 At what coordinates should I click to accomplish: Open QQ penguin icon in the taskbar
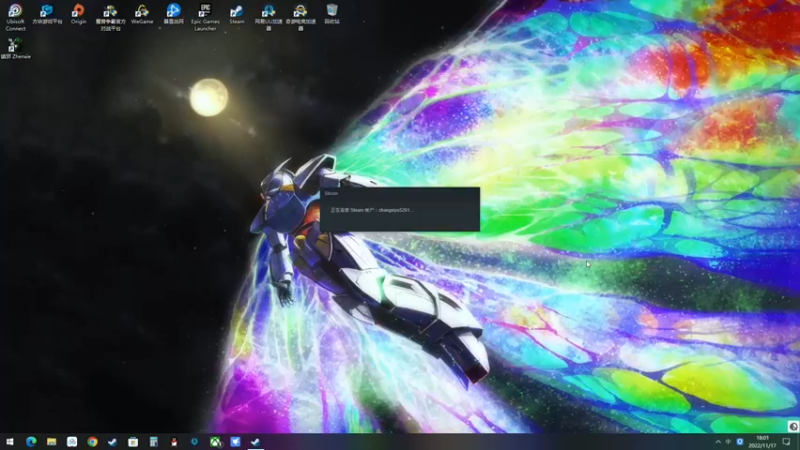point(174,442)
